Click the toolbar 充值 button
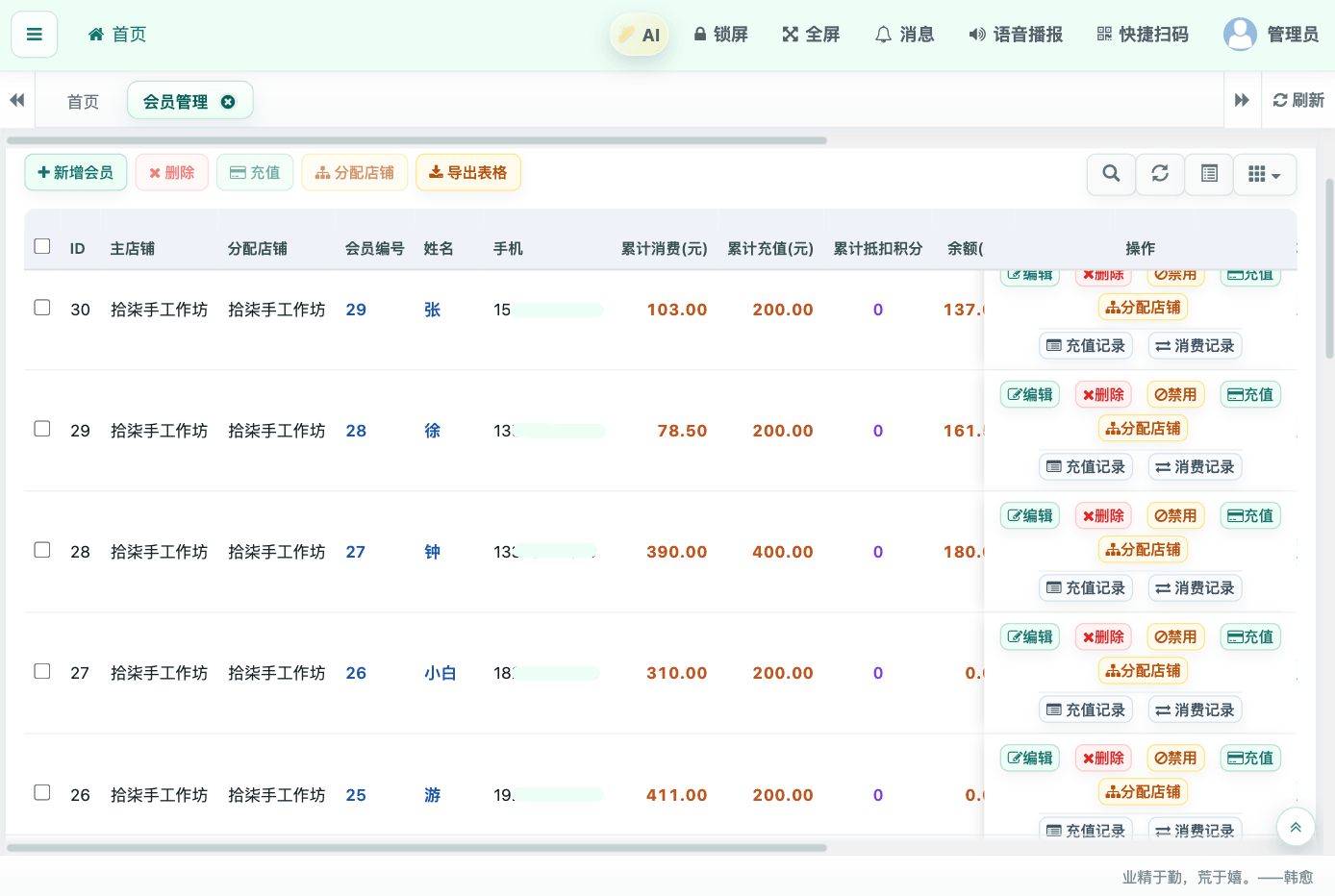Viewport: 1335px width, 896px height. [255, 173]
